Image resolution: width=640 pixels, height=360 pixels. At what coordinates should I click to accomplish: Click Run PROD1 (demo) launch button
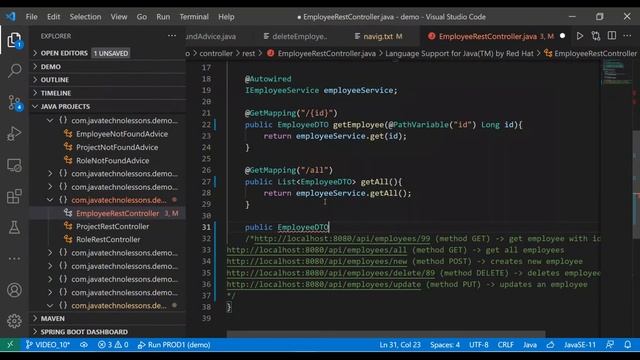coord(174,345)
